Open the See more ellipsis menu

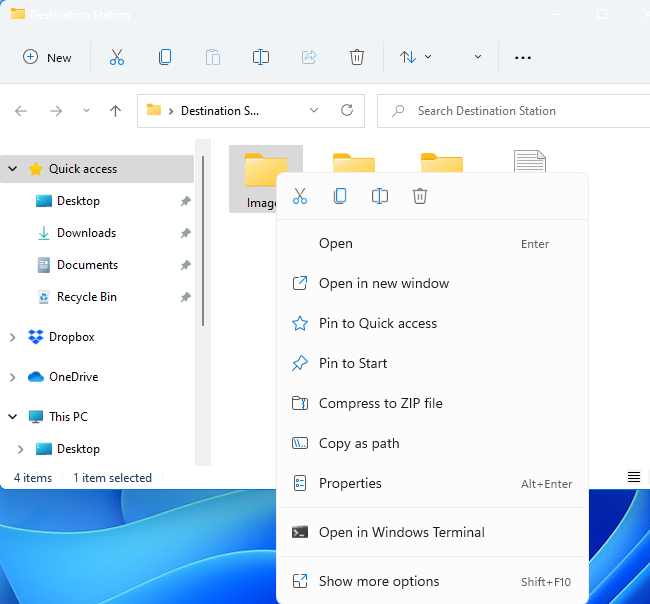(522, 58)
